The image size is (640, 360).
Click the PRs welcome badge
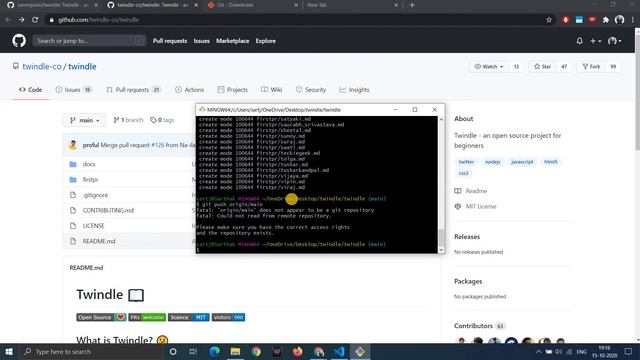tap(147, 317)
